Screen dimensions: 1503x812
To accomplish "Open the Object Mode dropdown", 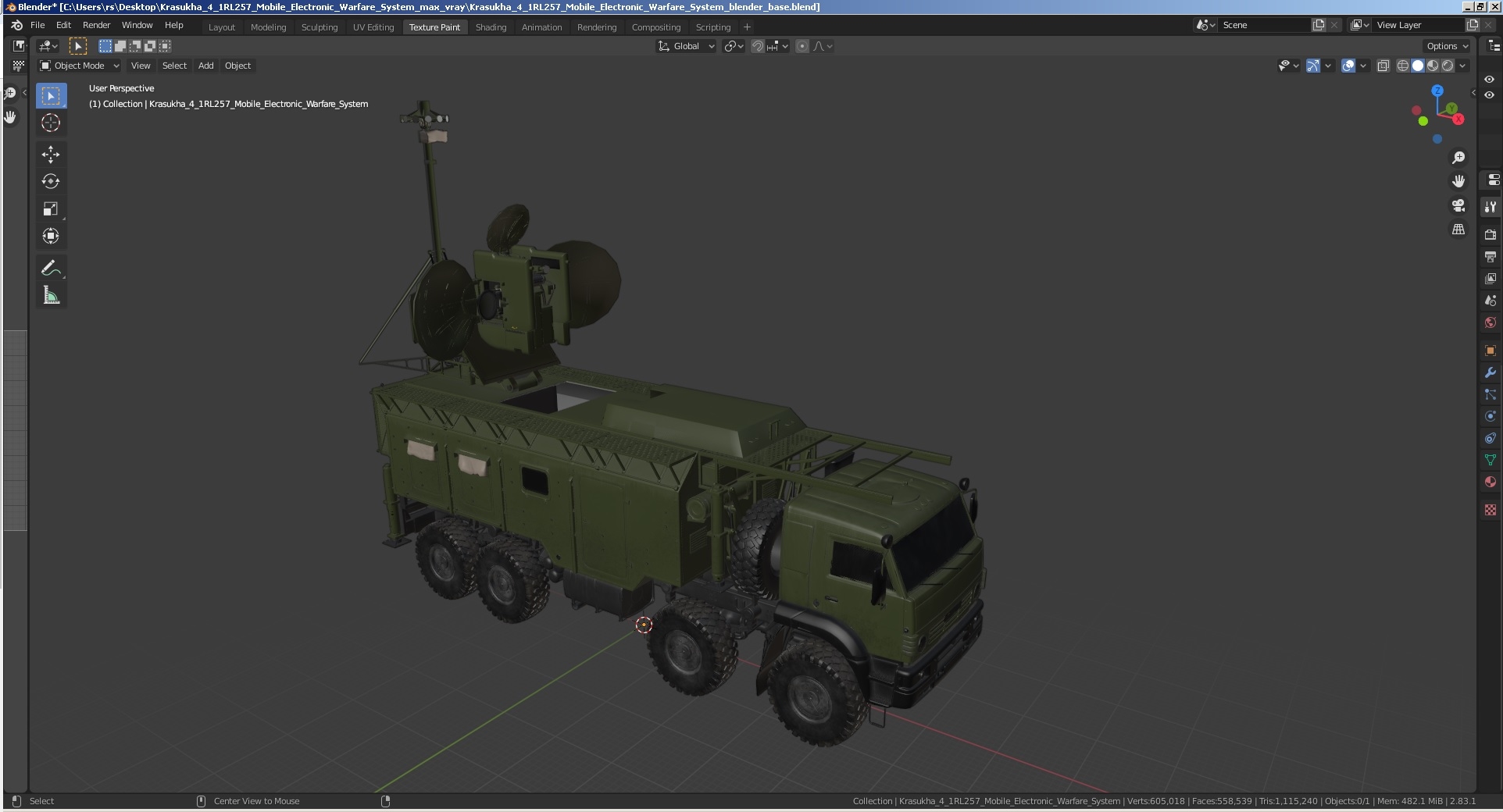I will [x=78, y=66].
